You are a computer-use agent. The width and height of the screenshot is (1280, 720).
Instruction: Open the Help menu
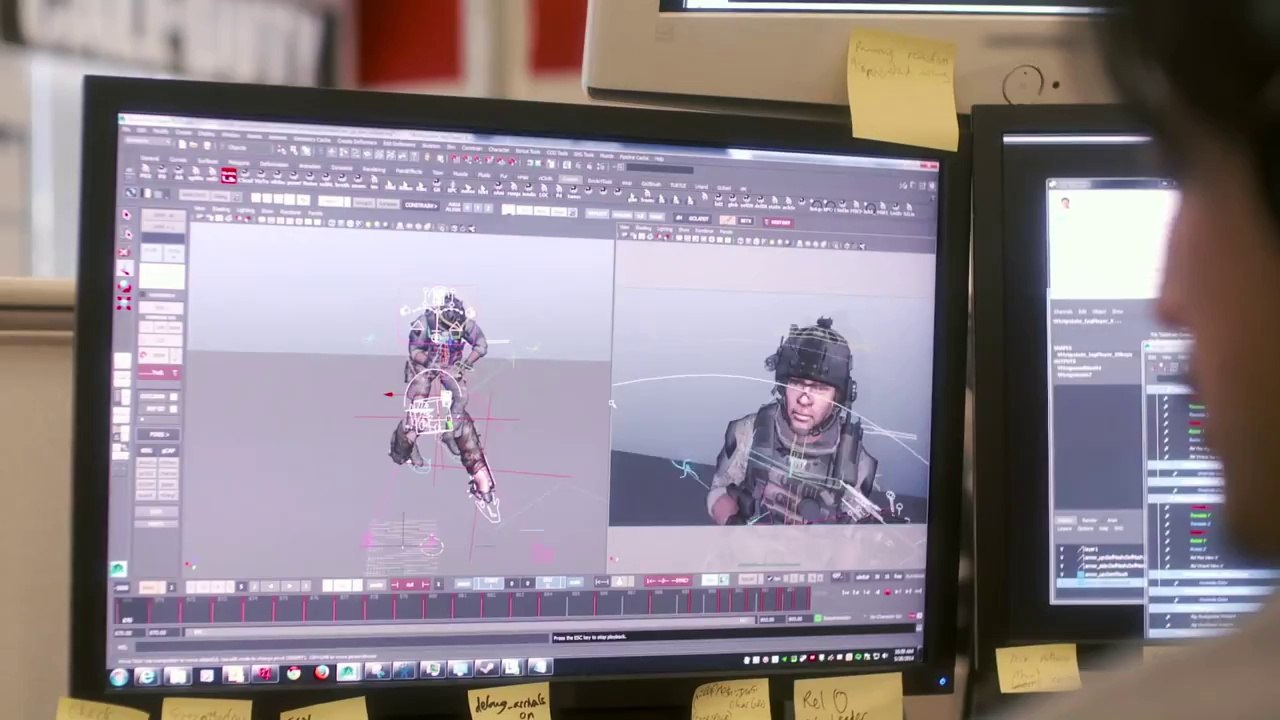(x=659, y=159)
